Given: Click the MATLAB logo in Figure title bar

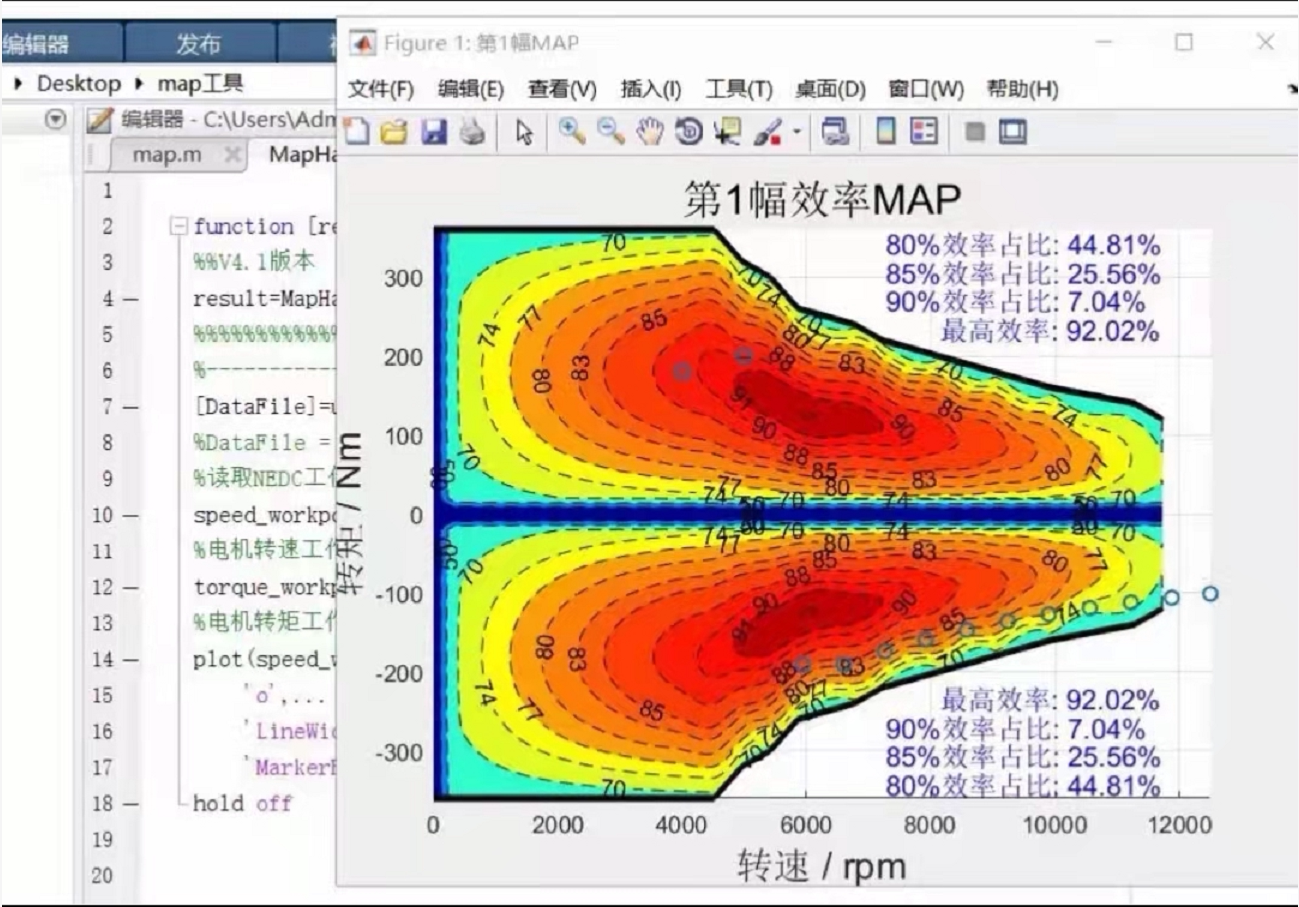Looking at the screenshot, I should pos(364,43).
